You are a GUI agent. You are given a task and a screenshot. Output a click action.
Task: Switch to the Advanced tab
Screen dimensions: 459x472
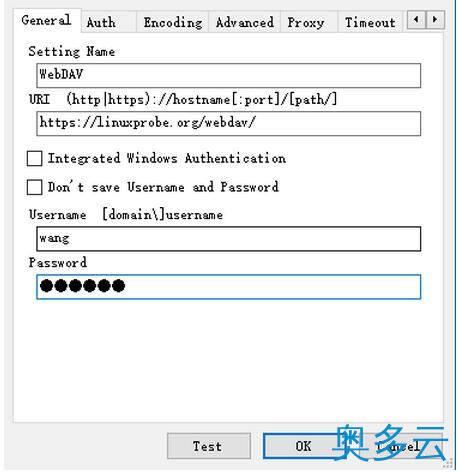tap(245, 22)
